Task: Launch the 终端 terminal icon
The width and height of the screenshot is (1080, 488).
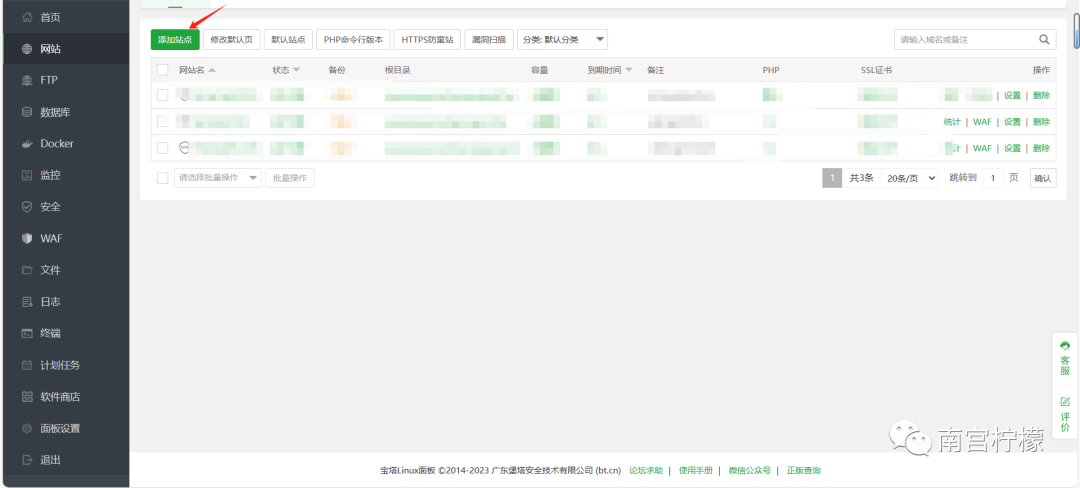Action: click(27, 333)
